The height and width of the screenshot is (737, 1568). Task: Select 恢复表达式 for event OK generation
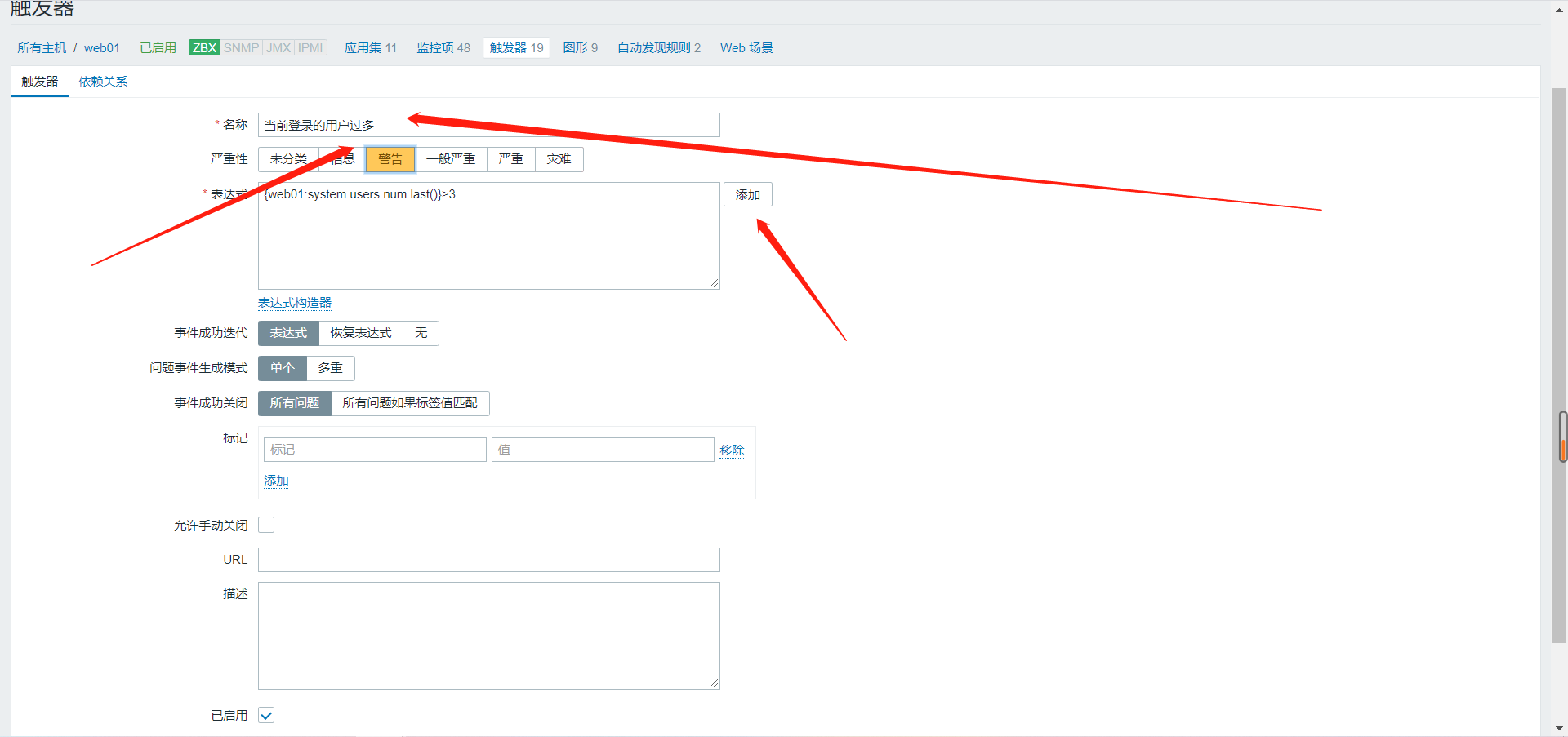[360, 333]
